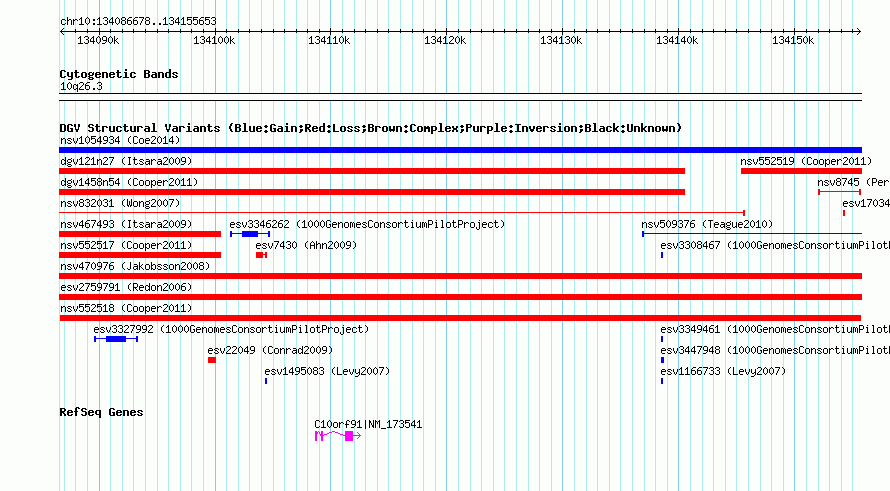
Task: Select the esv2759791 (Redon2006) label
Action: pos(126,287)
